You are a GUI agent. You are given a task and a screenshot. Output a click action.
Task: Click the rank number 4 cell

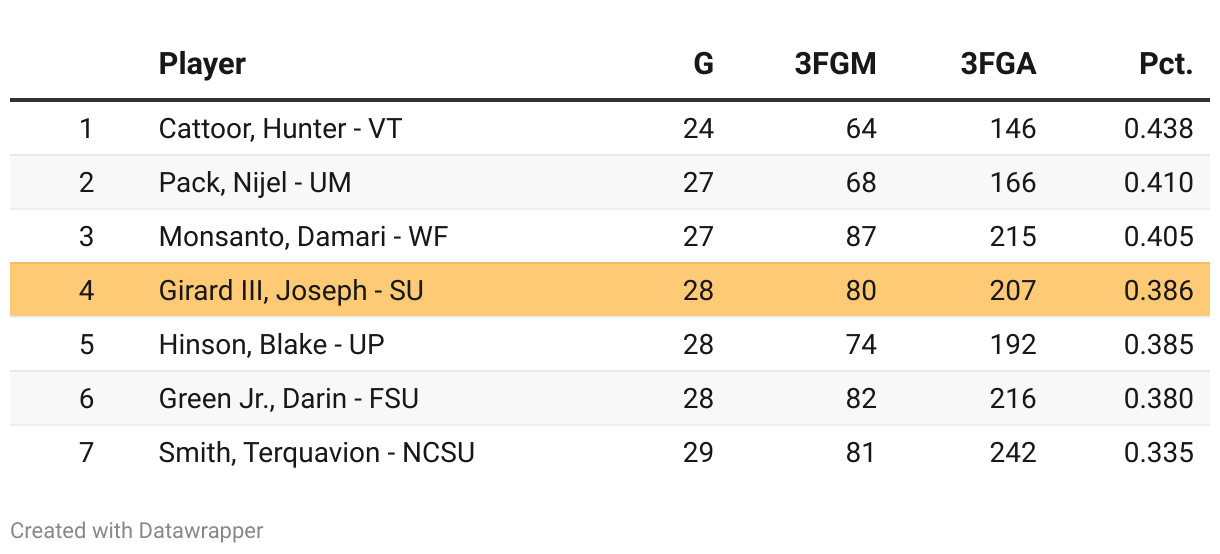coord(87,291)
